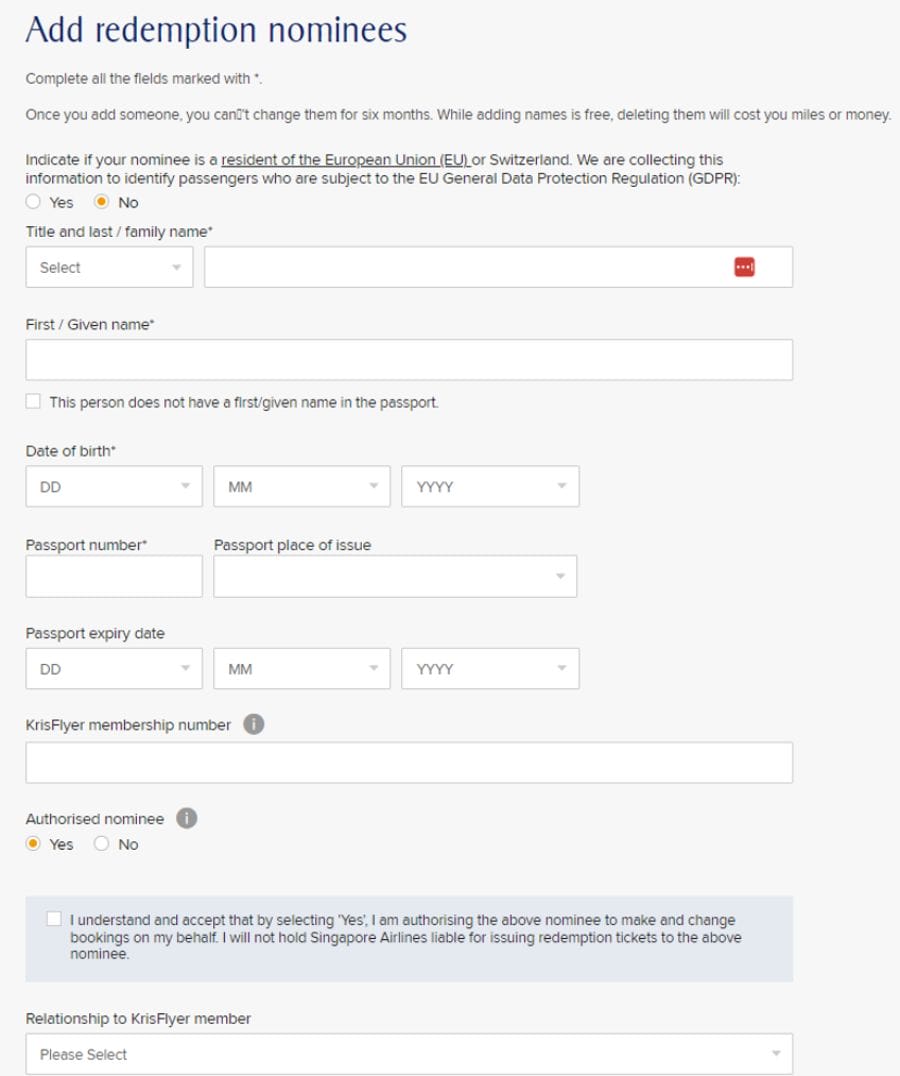
Task: Open the date of birth MM dropdown
Action: (x=300, y=484)
